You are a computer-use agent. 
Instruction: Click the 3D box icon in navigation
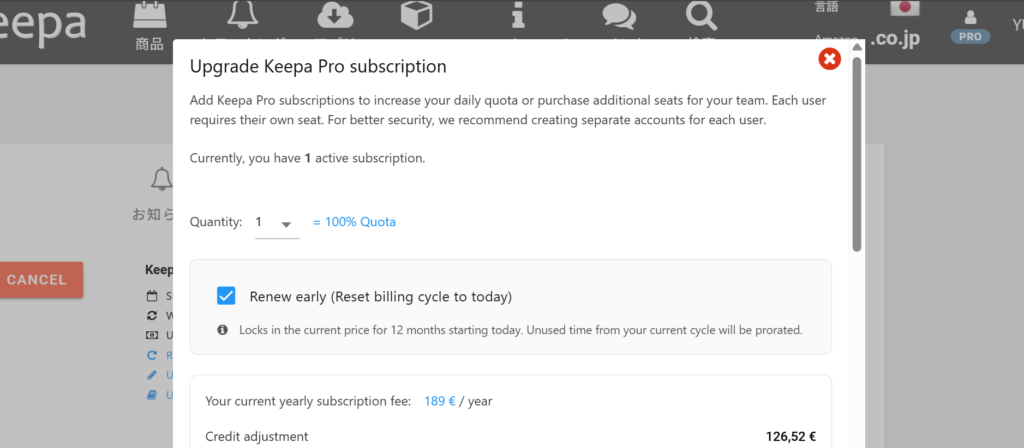coord(416,15)
